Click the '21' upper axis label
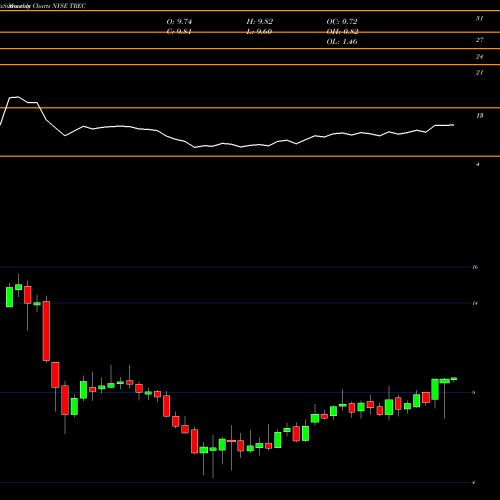The width and height of the screenshot is (500, 500). click(479, 72)
